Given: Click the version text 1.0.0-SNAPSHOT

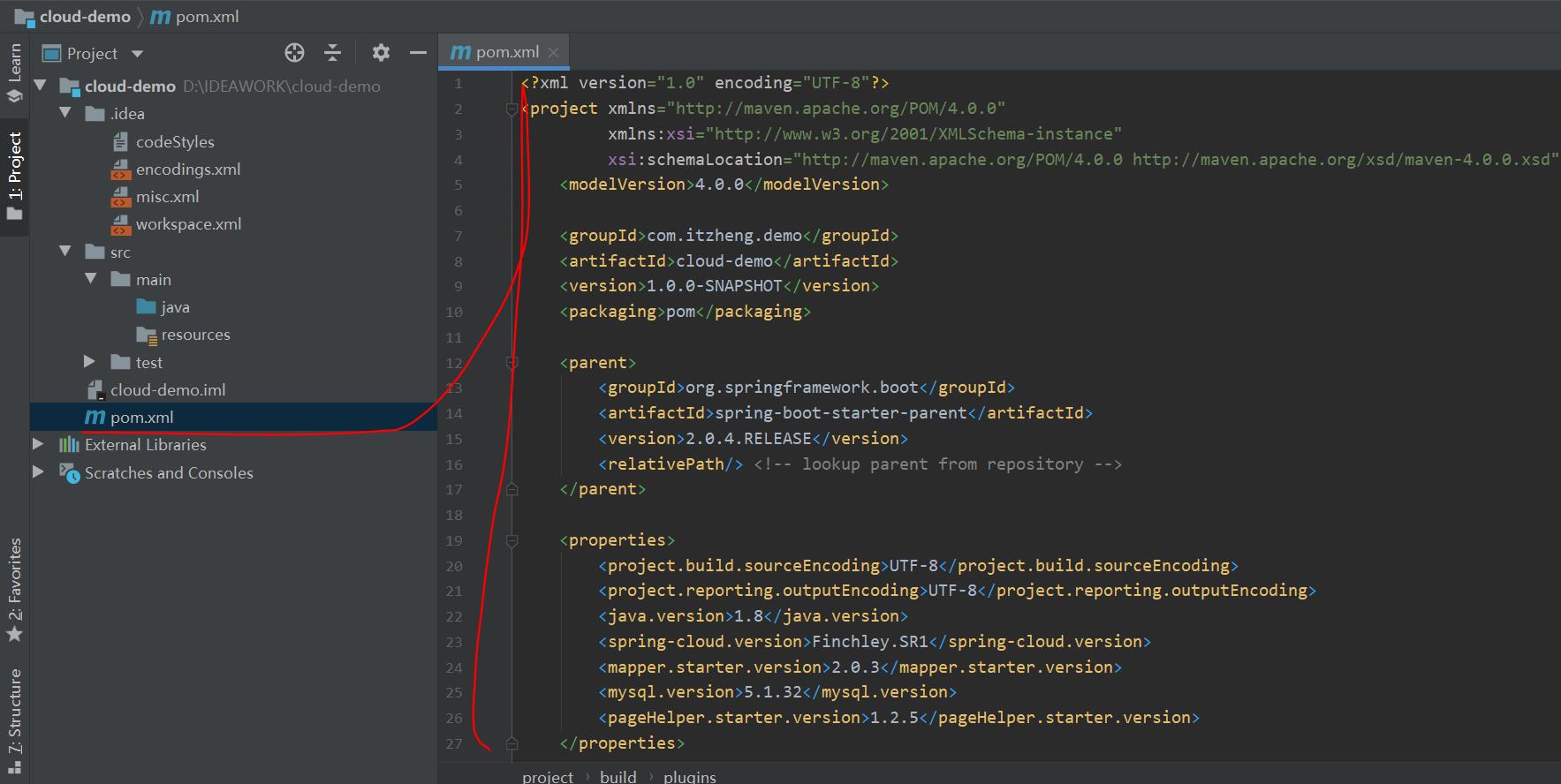Looking at the screenshot, I should pos(715,286).
